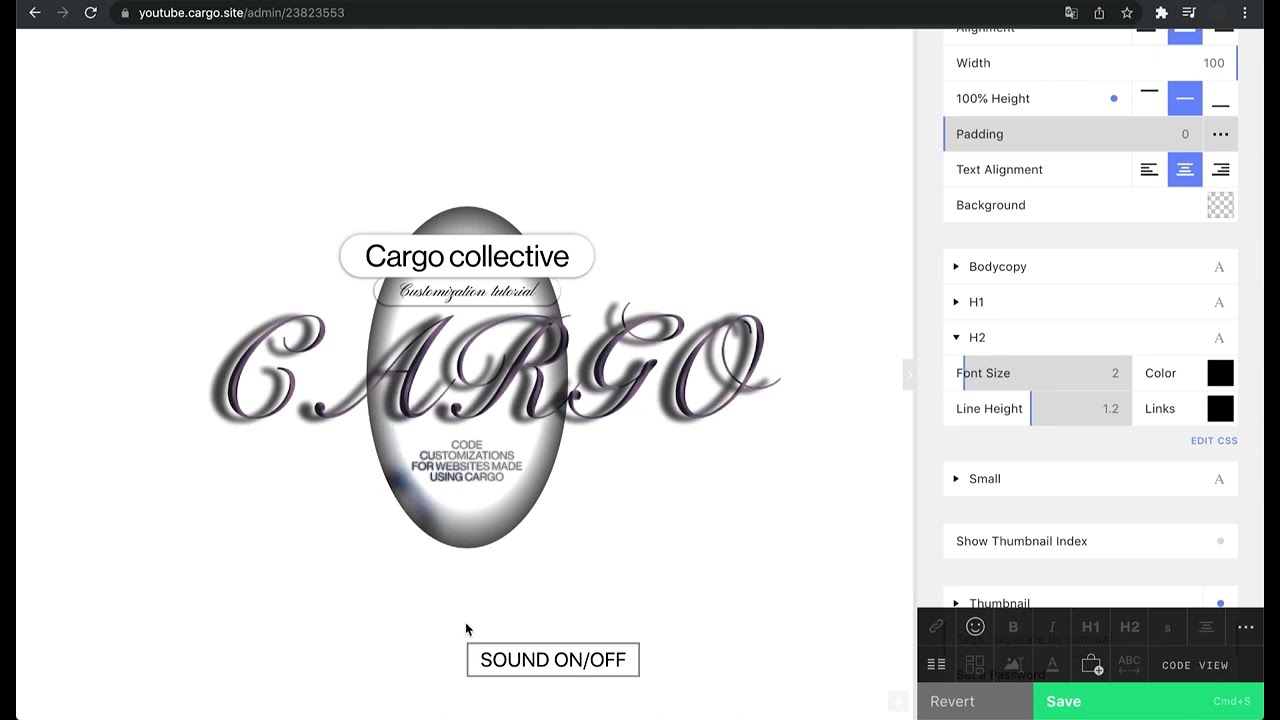Align text right in settings panel

[1220, 170]
